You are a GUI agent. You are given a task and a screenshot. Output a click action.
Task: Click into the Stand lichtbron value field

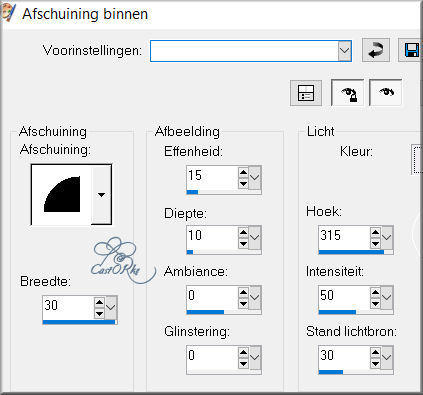[344, 357]
